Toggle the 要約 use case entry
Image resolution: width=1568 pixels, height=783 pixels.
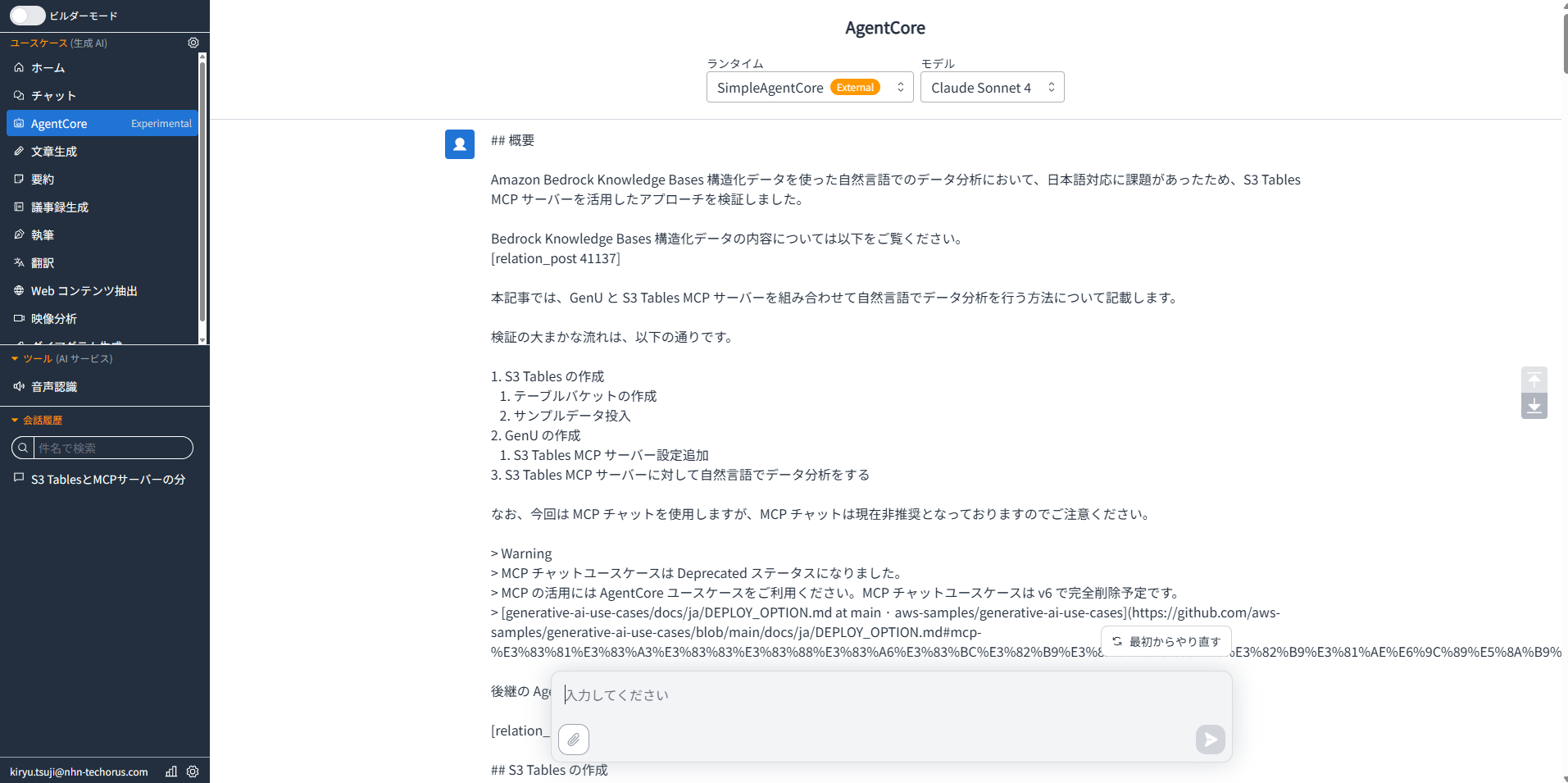43,179
